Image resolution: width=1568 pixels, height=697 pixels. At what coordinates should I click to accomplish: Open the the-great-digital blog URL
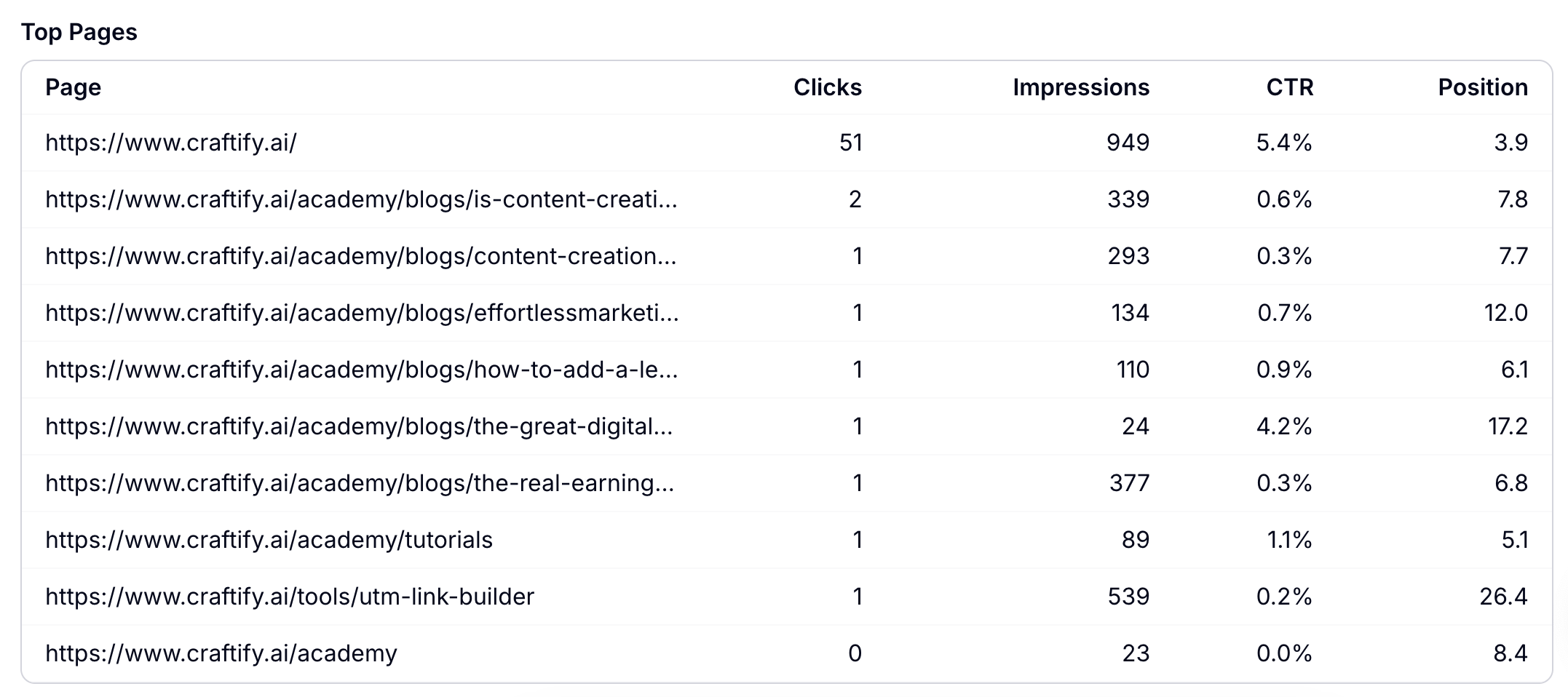[360, 426]
